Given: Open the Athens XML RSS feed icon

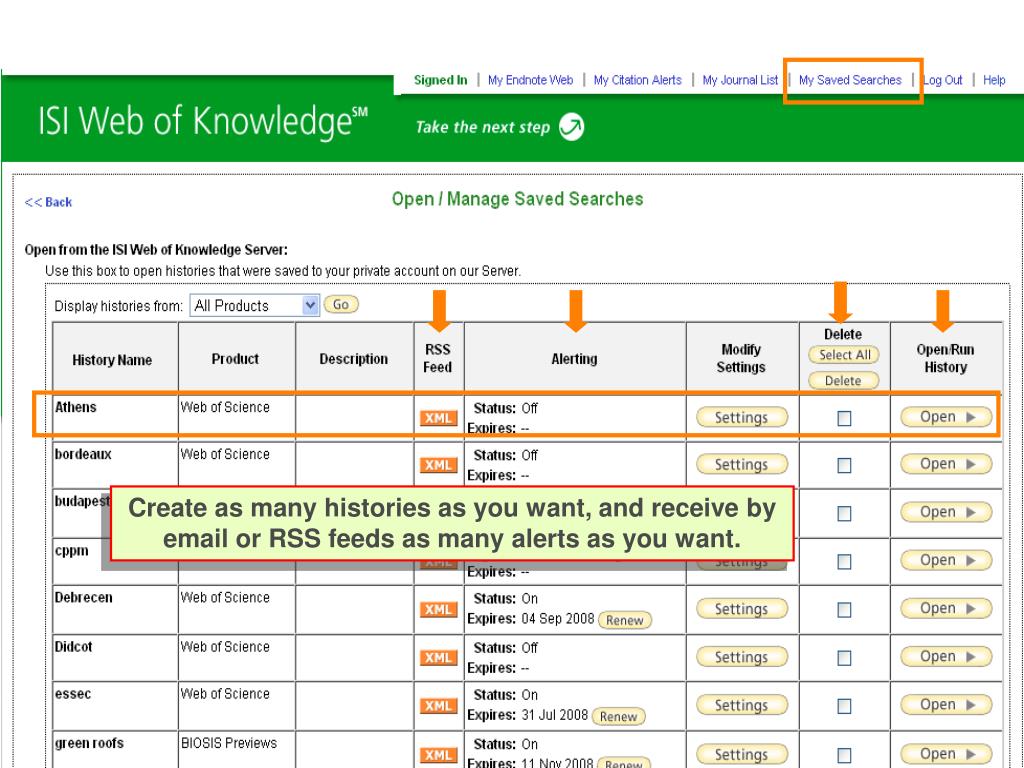Looking at the screenshot, I should (438, 418).
